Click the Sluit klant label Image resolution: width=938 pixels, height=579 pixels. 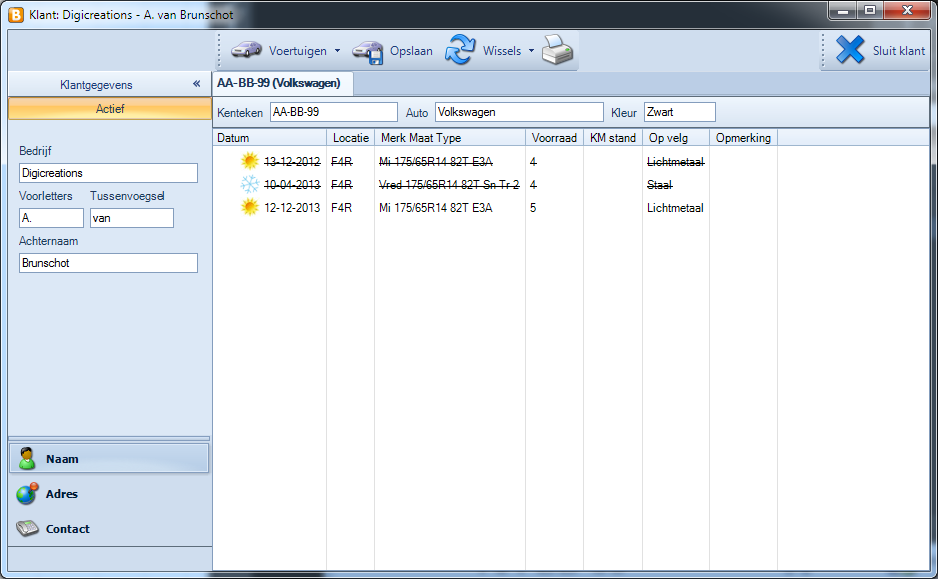[x=899, y=51]
